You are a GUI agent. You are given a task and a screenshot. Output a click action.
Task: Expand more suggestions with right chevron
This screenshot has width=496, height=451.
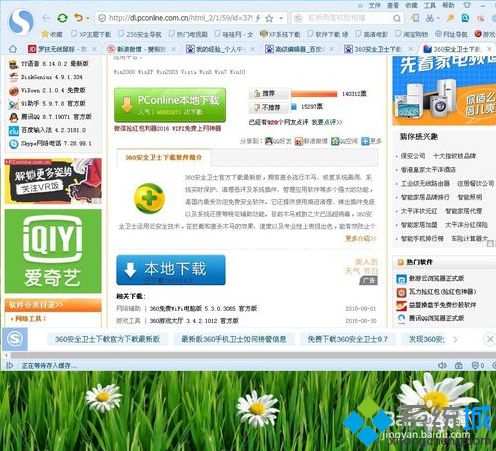pyautogui.click(x=455, y=340)
